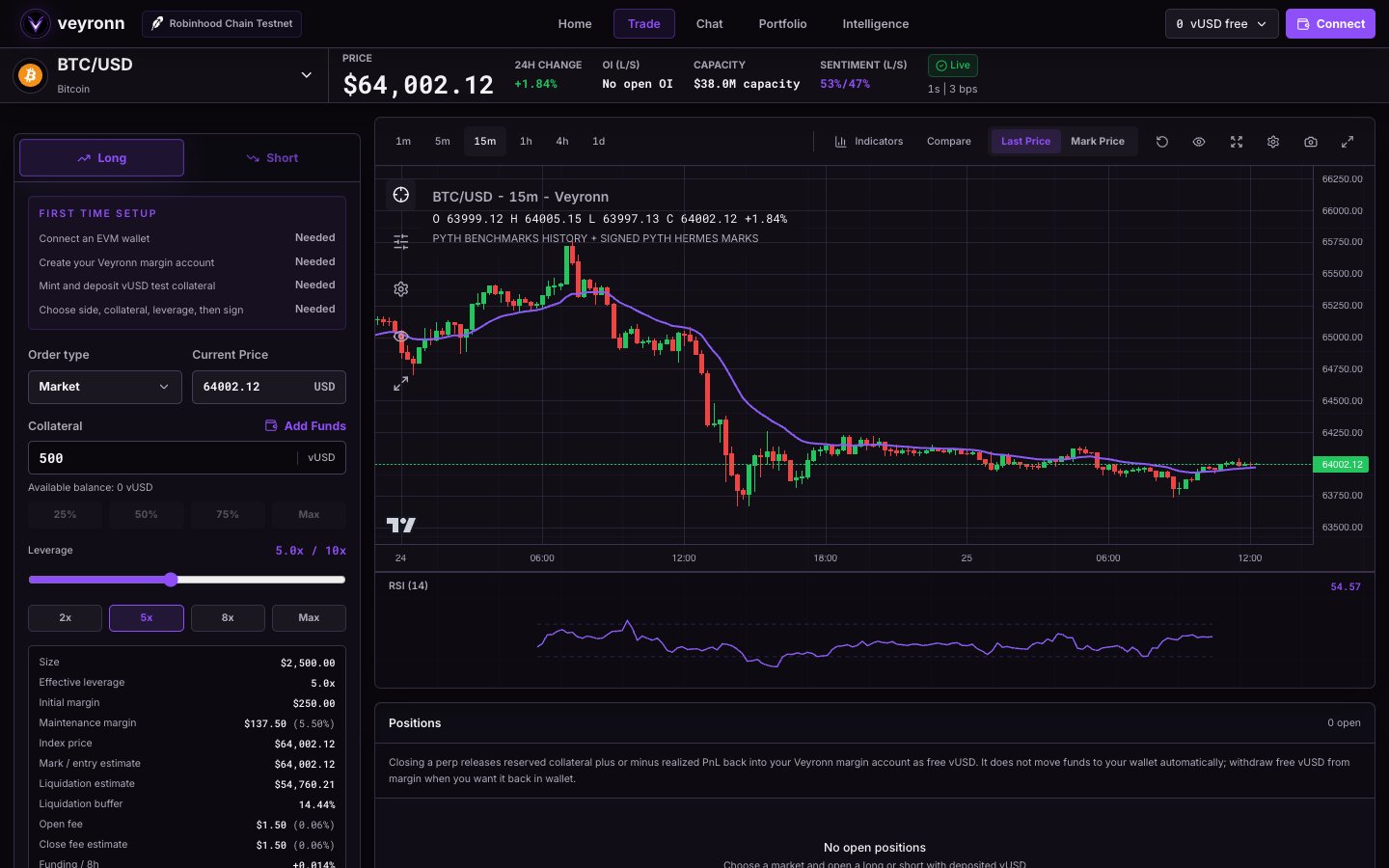
Task: Select 2x leverage preset
Action: 65,618
